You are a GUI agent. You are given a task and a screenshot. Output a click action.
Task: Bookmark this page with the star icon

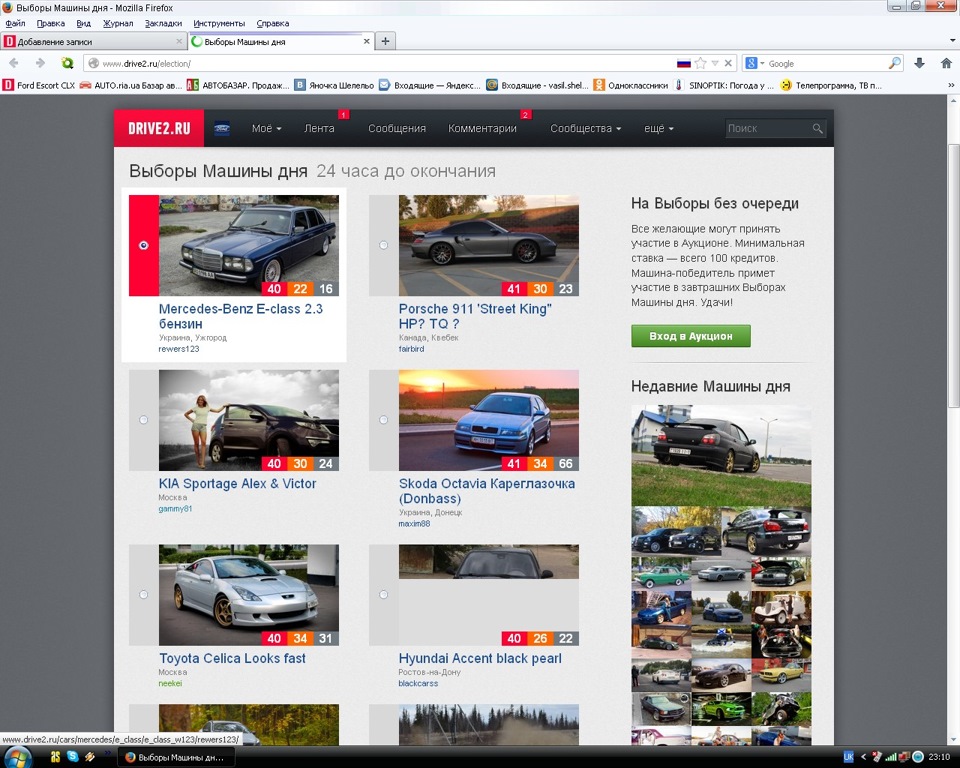click(700, 63)
